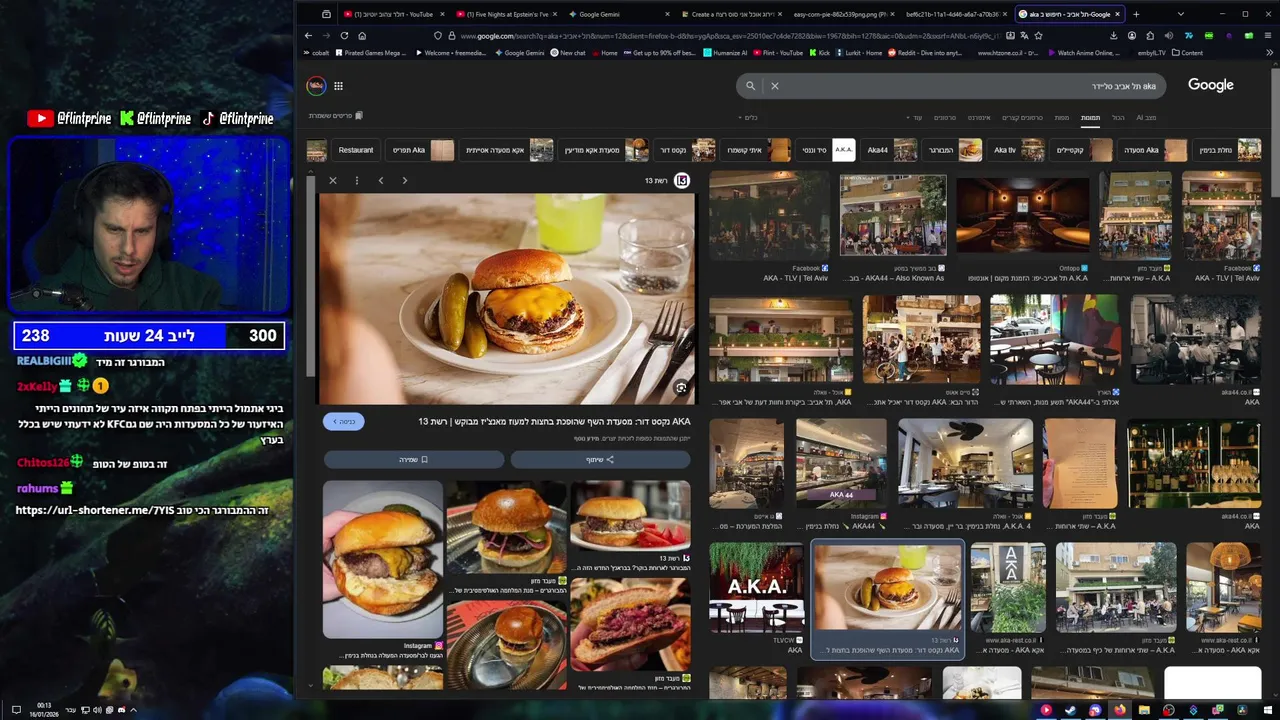This screenshot has height=720, width=1280.
Task: Click the url-shortener link in chat
Action: pos(94,510)
